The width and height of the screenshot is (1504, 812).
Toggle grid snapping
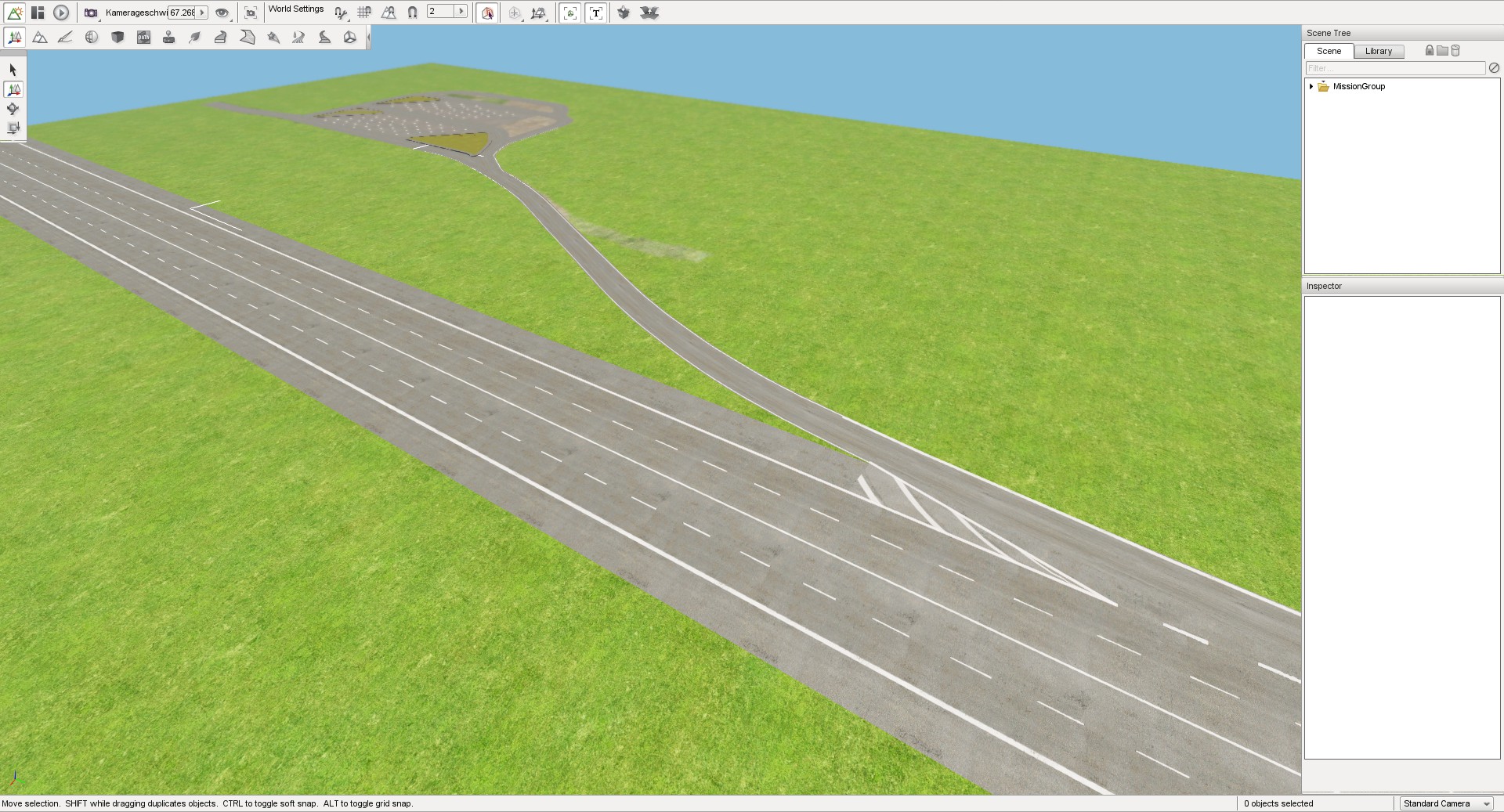(x=364, y=13)
